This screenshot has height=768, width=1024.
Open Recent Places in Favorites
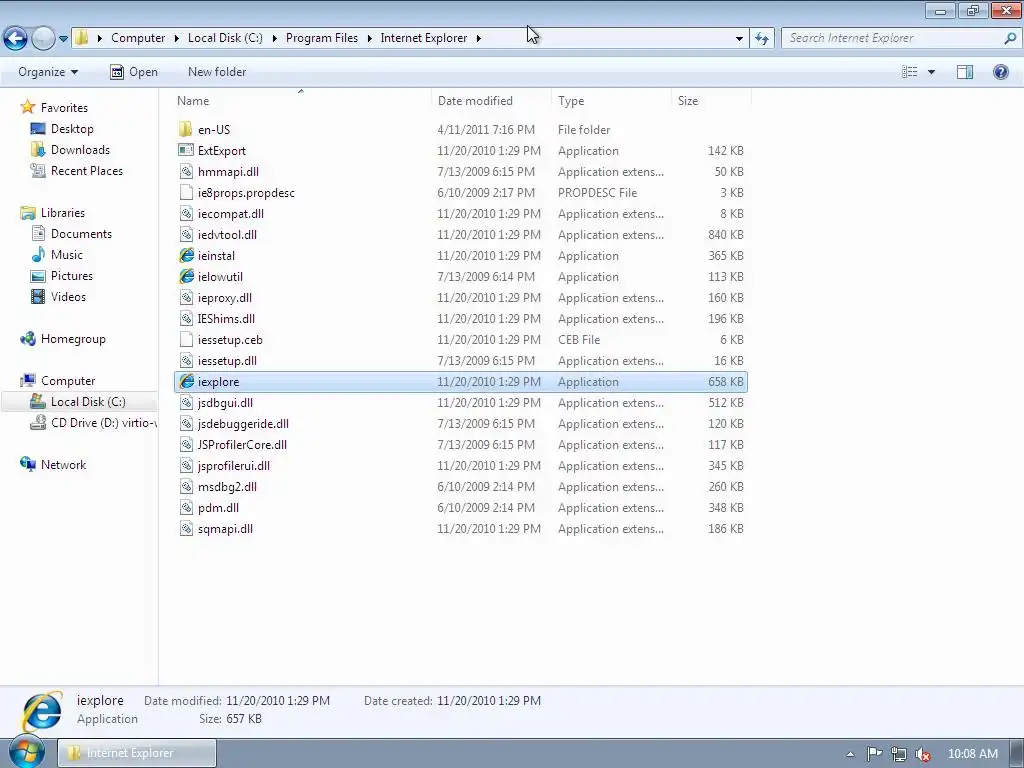pyautogui.click(x=87, y=170)
